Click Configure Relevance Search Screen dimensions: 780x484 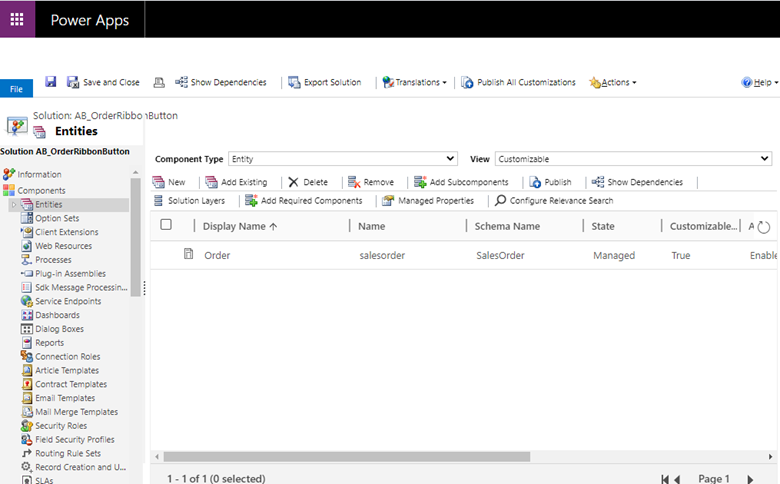pyautogui.click(x=554, y=200)
